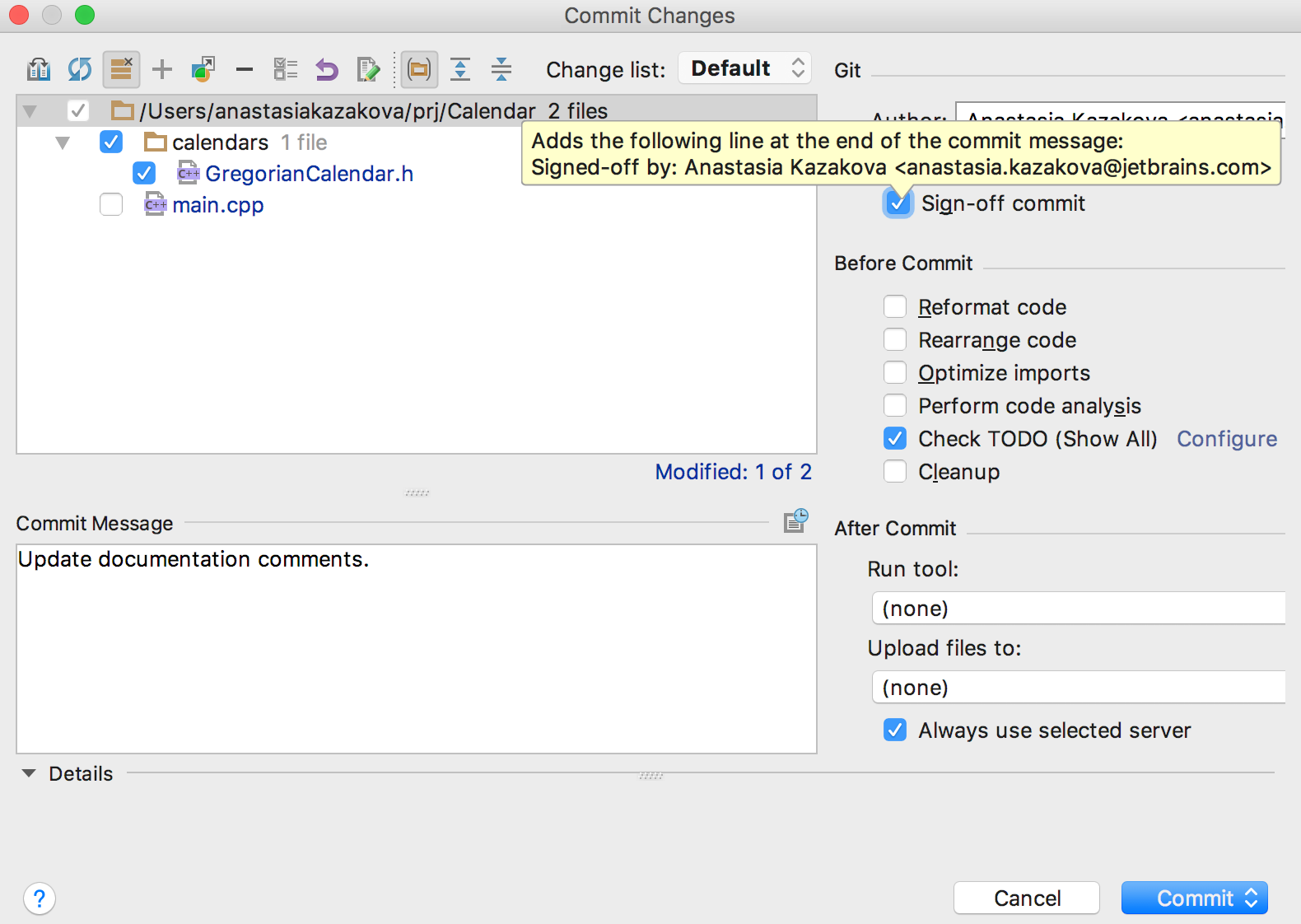Click the main.cpp C++ file icon
Image resolution: width=1301 pixels, height=924 pixels.
click(156, 204)
